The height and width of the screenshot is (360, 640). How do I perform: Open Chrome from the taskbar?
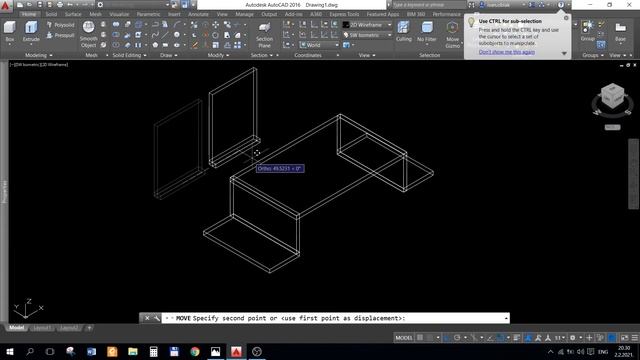pos(195,351)
